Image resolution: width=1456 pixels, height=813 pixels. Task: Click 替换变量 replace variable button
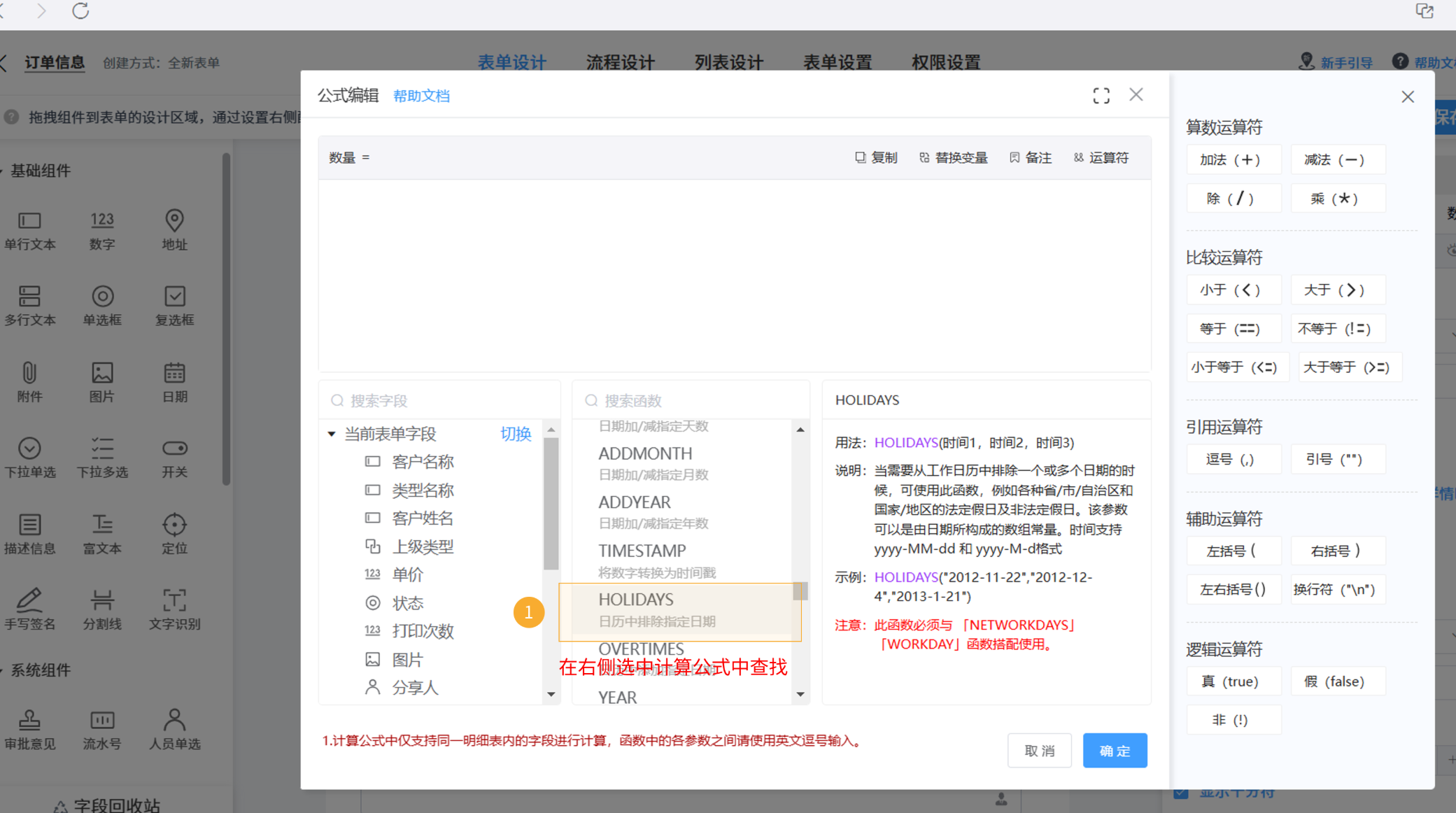[x=954, y=157]
